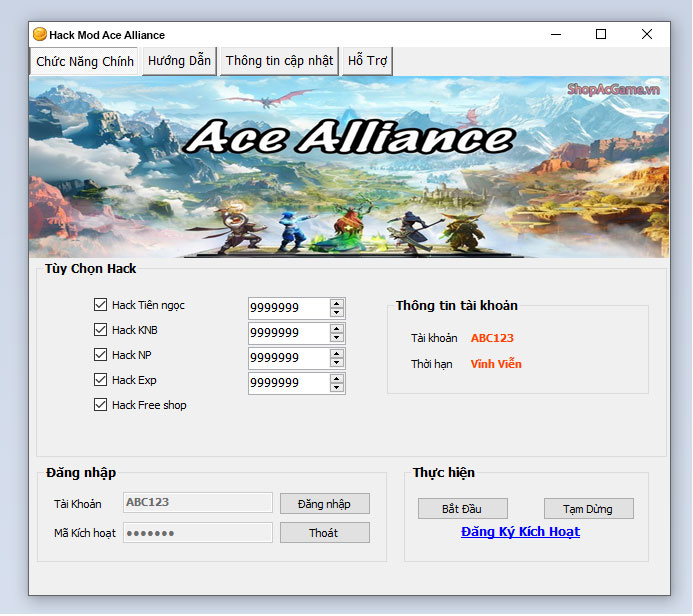Click the Thoát button

point(325,532)
